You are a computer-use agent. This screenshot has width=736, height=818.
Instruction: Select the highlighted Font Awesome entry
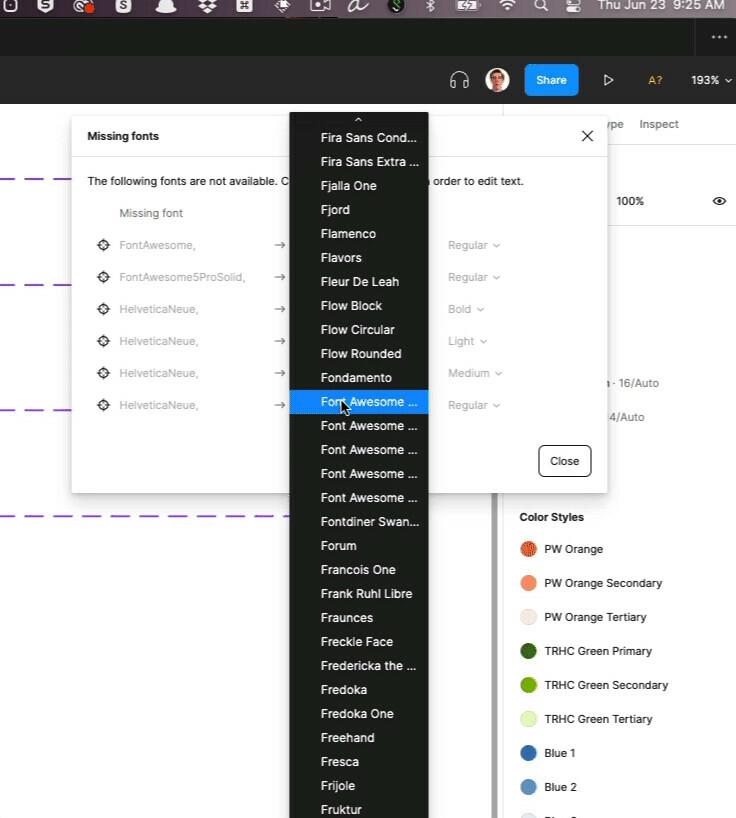coord(359,402)
